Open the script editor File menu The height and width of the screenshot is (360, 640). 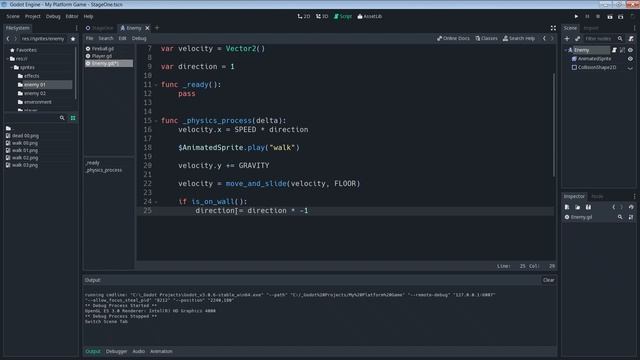(89, 38)
